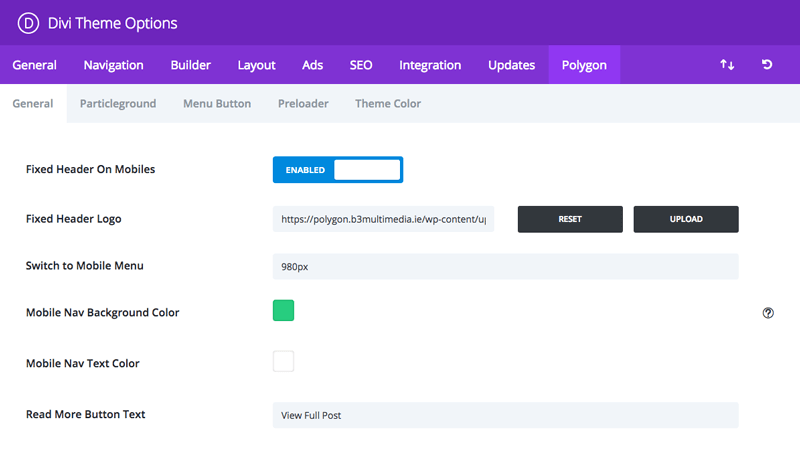The height and width of the screenshot is (454, 800).
Task: Pick the green Mobile Nav Background swatch
Action: point(283,310)
